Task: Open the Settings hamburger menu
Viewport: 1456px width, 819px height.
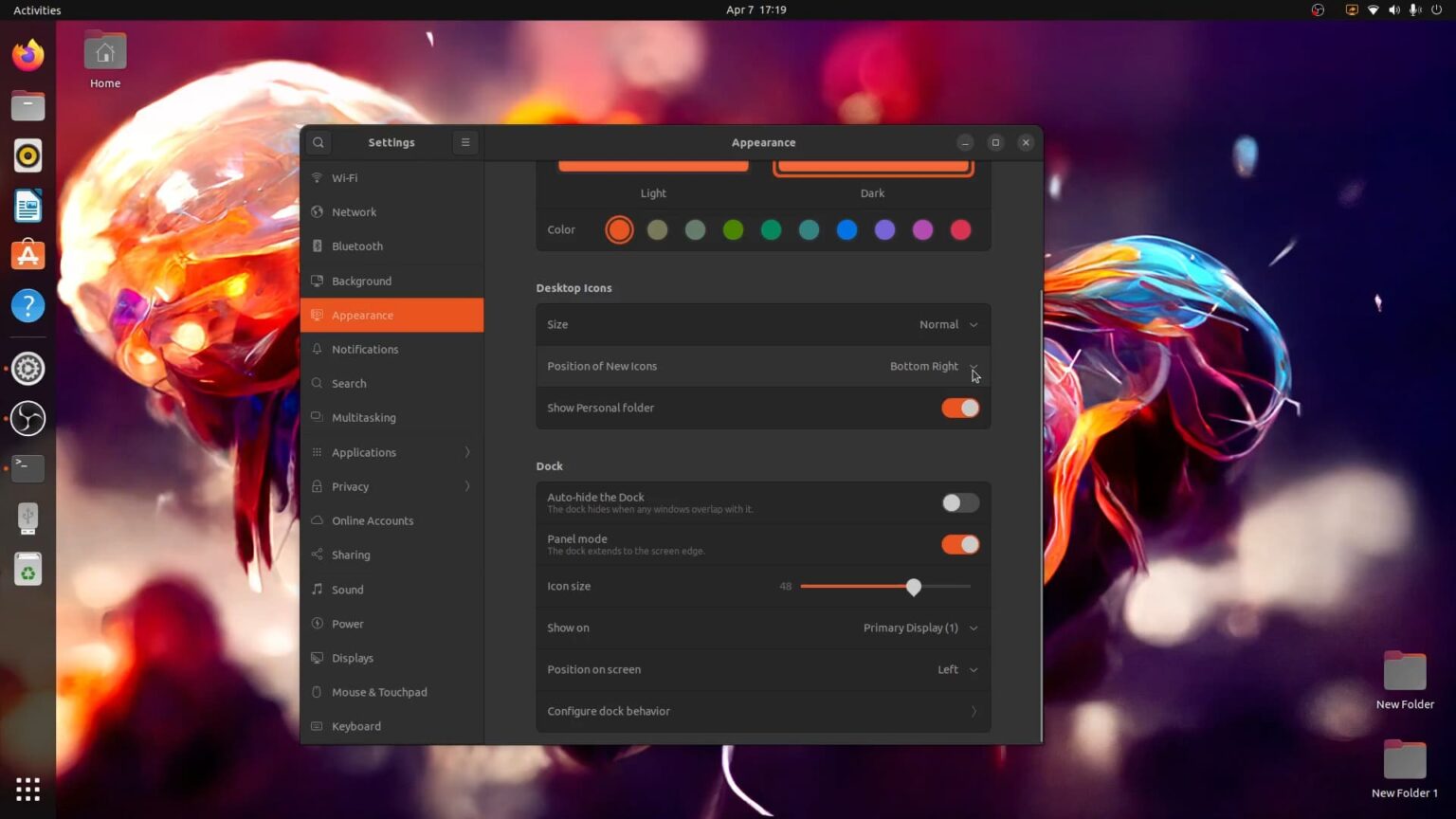Action: (x=465, y=142)
